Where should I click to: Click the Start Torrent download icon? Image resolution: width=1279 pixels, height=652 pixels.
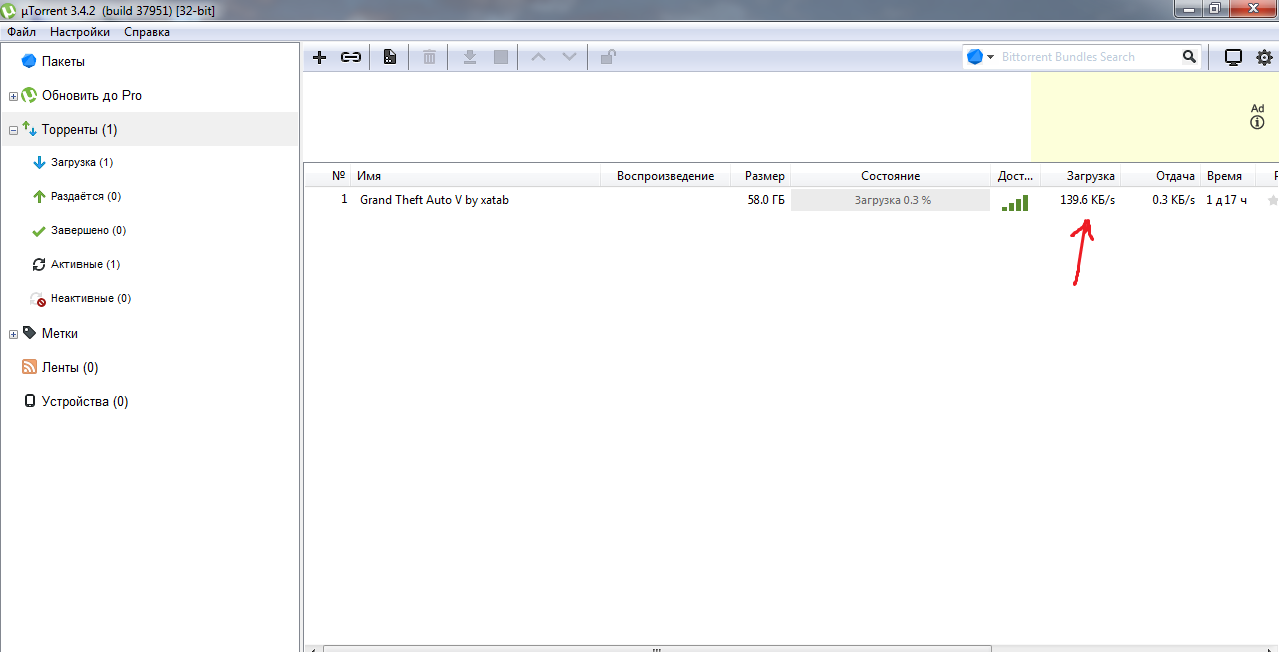coord(469,57)
